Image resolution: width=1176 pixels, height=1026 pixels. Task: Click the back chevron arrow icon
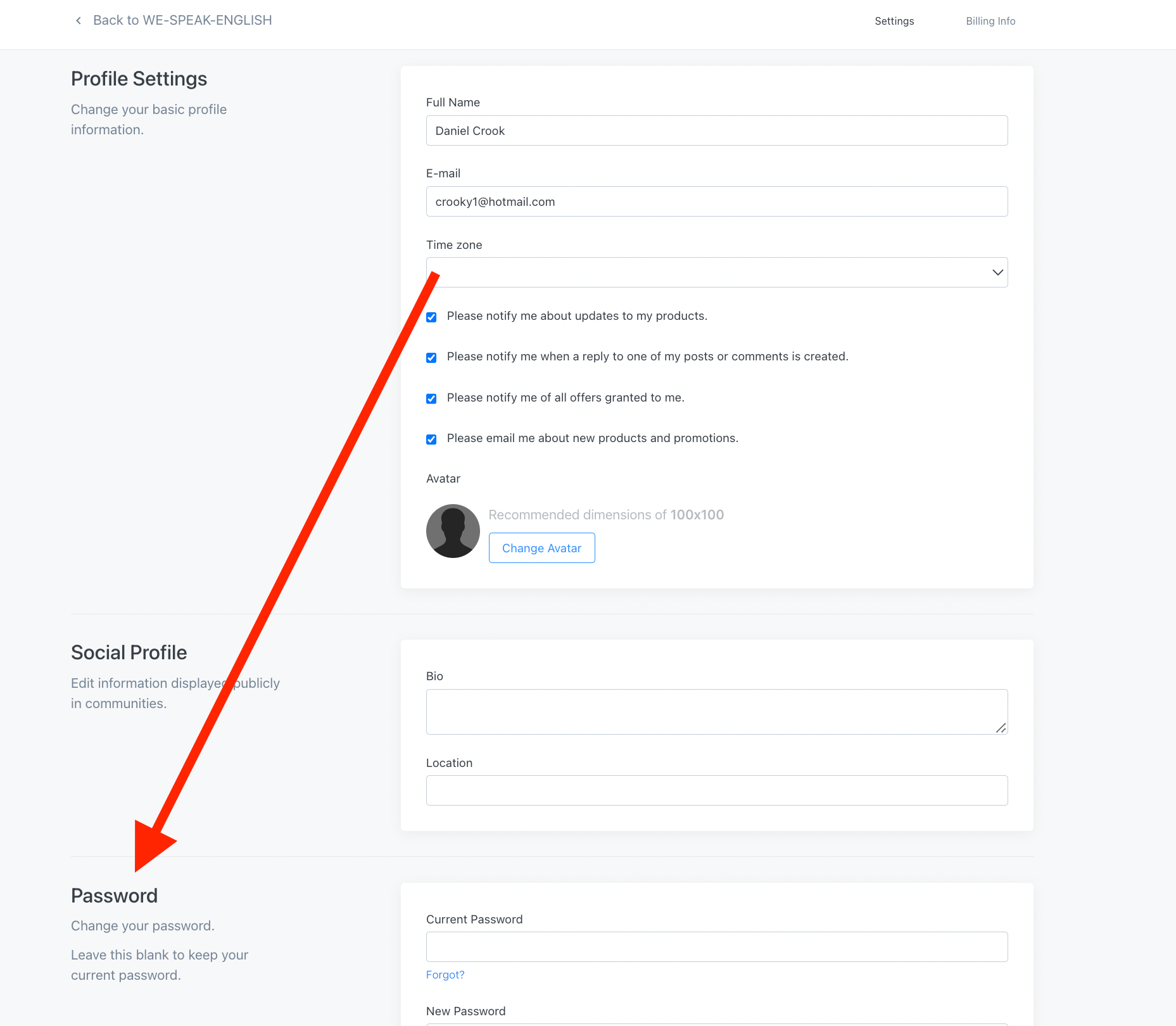pyautogui.click(x=79, y=21)
